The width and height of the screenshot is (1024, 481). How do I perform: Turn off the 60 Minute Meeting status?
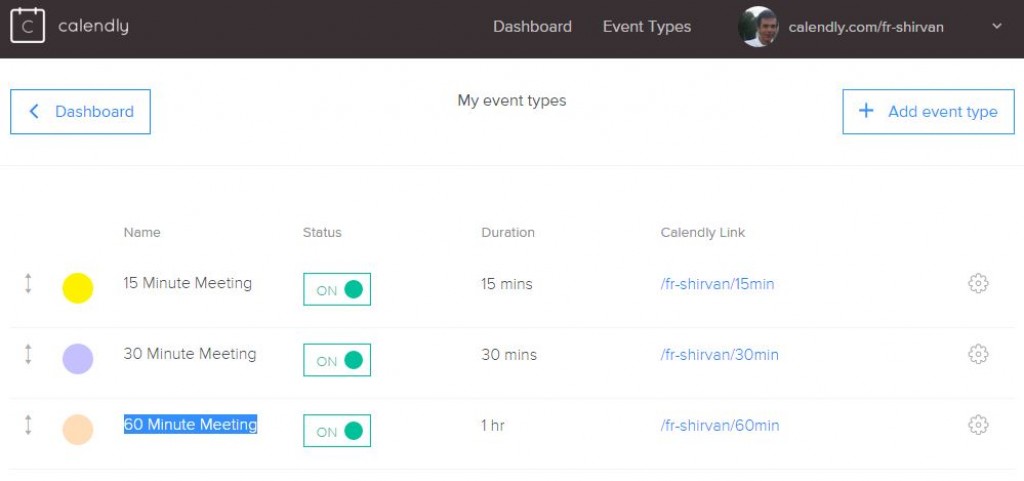(x=337, y=431)
